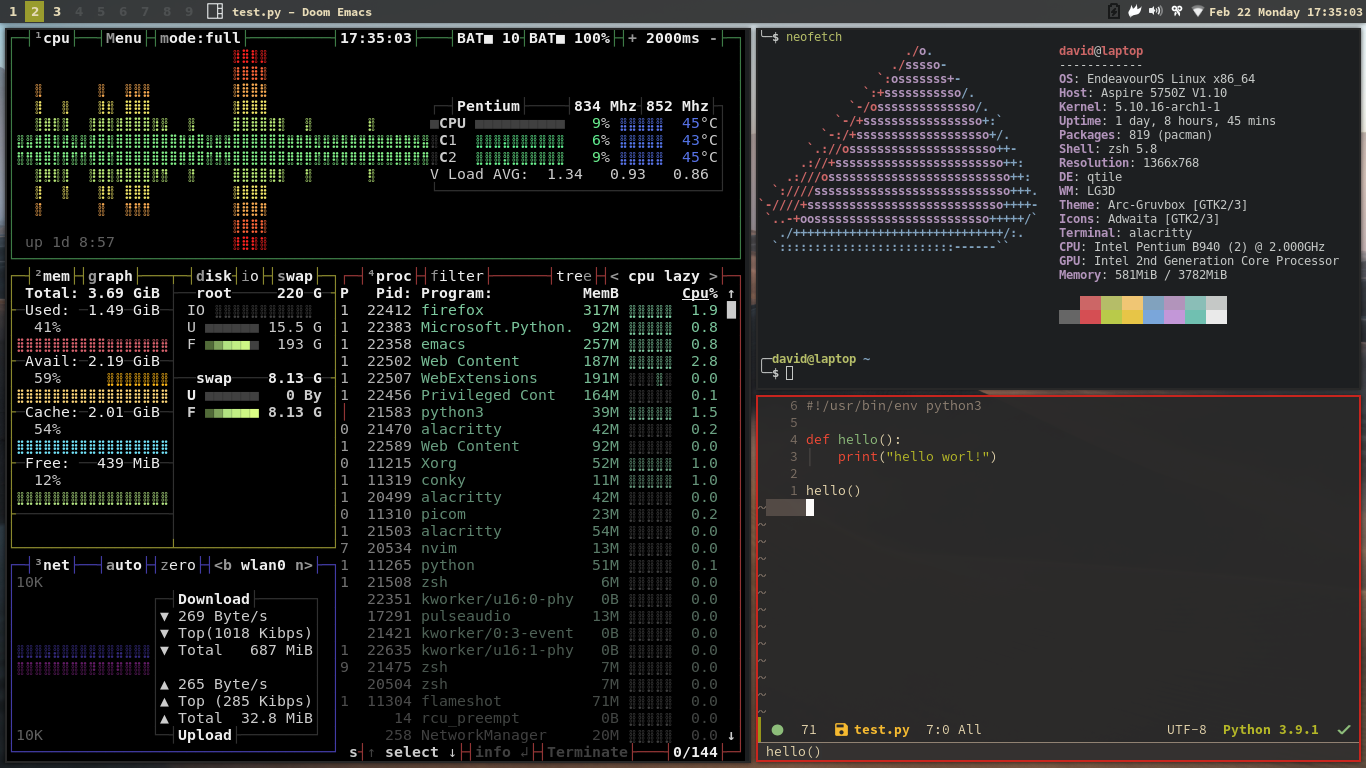Click the UTF-8 encoding indicator
This screenshot has width=1366, height=768.
click(x=1187, y=730)
